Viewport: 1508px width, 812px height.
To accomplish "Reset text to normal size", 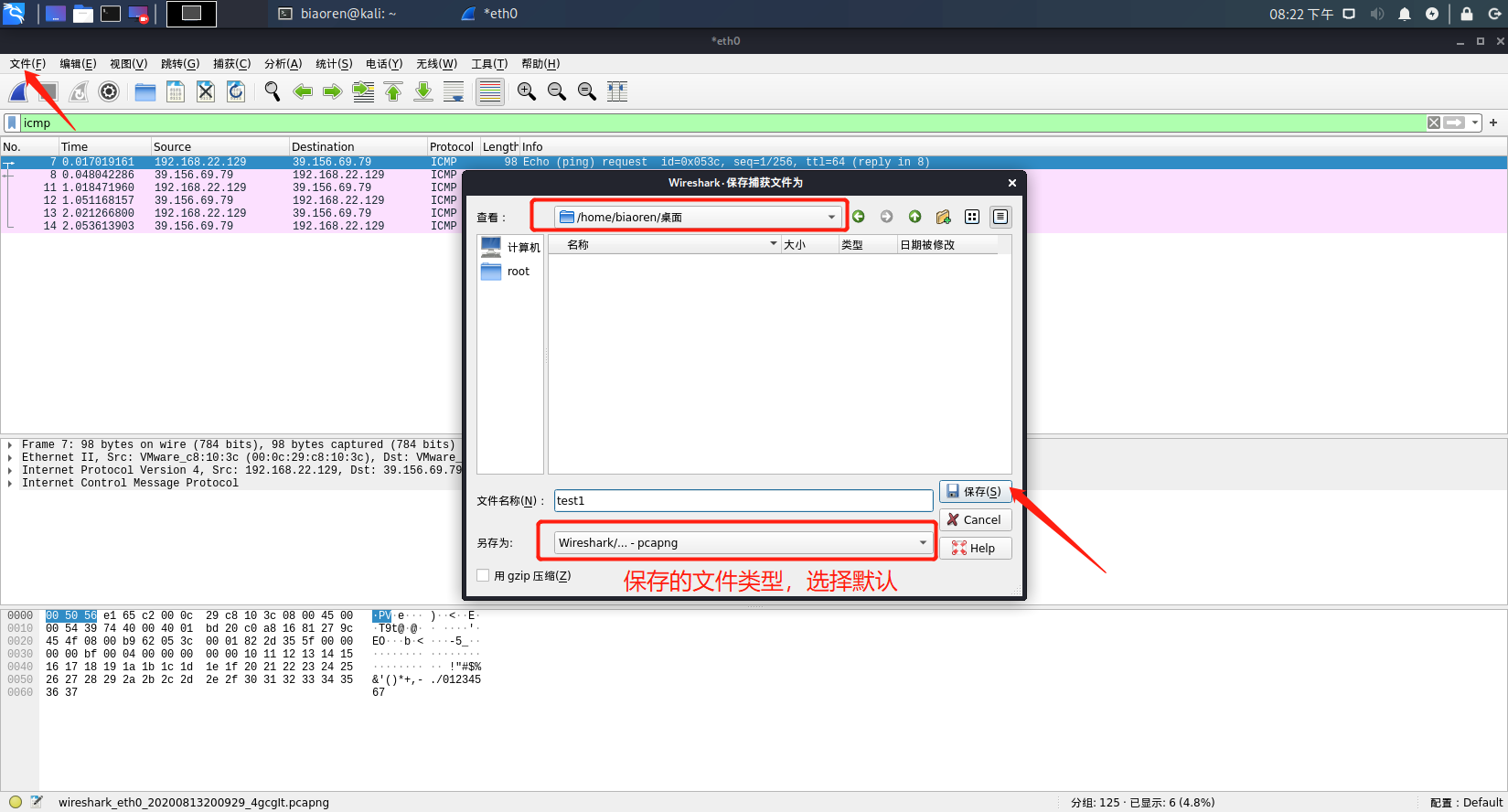I will click(x=587, y=91).
